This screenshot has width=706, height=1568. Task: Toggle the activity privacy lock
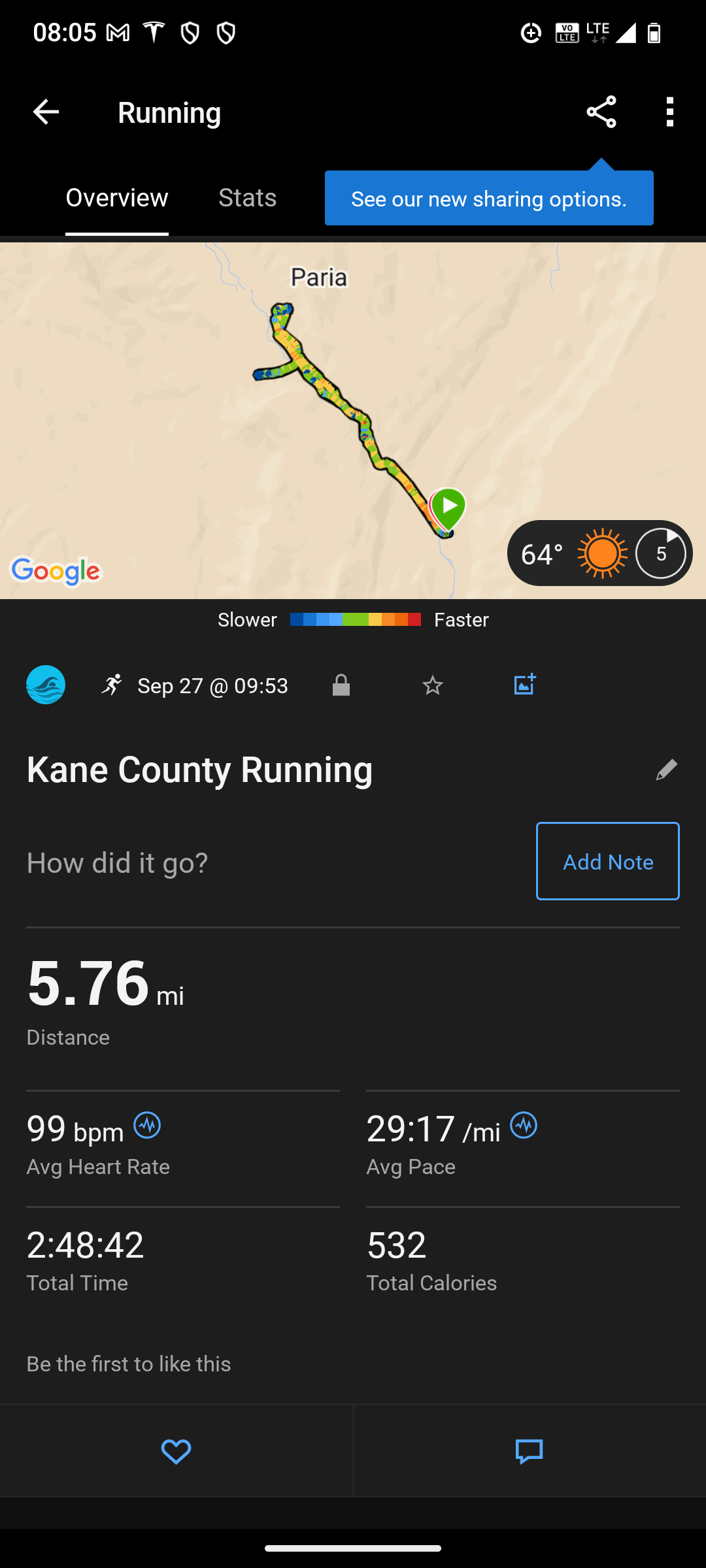tap(341, 685)
